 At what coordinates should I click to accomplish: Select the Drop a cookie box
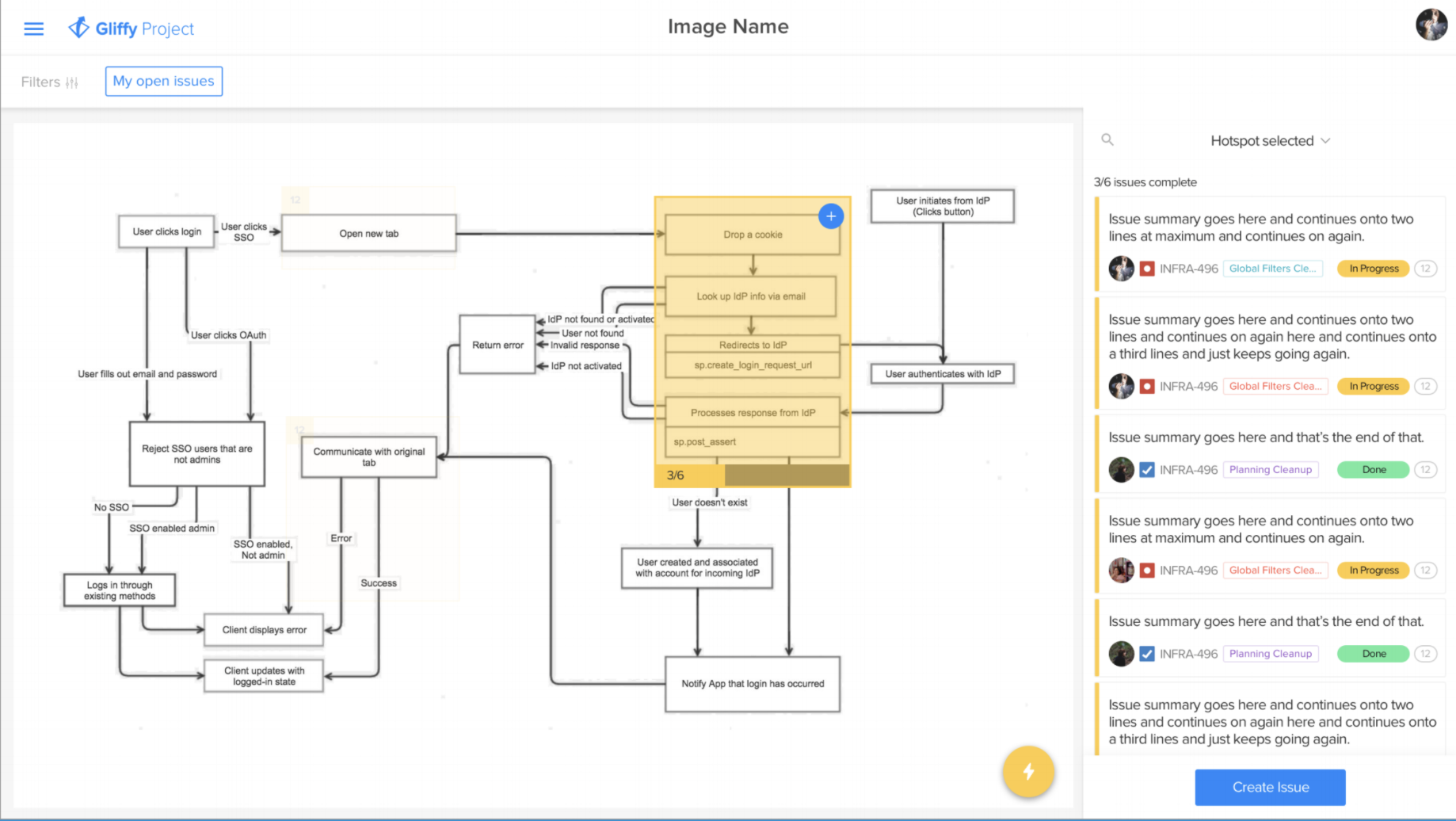[752, 235]
